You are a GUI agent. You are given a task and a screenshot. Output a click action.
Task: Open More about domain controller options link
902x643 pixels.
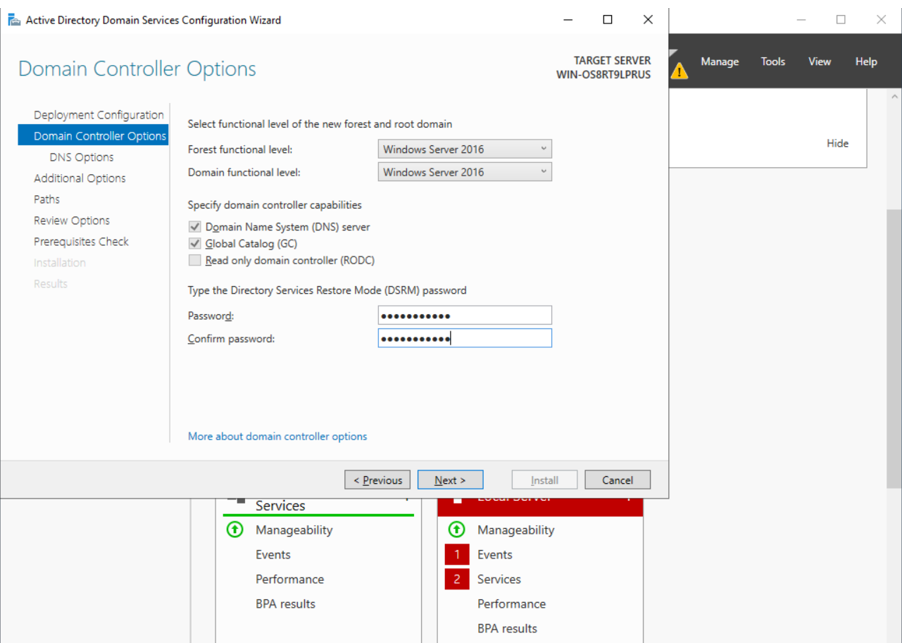277,437
